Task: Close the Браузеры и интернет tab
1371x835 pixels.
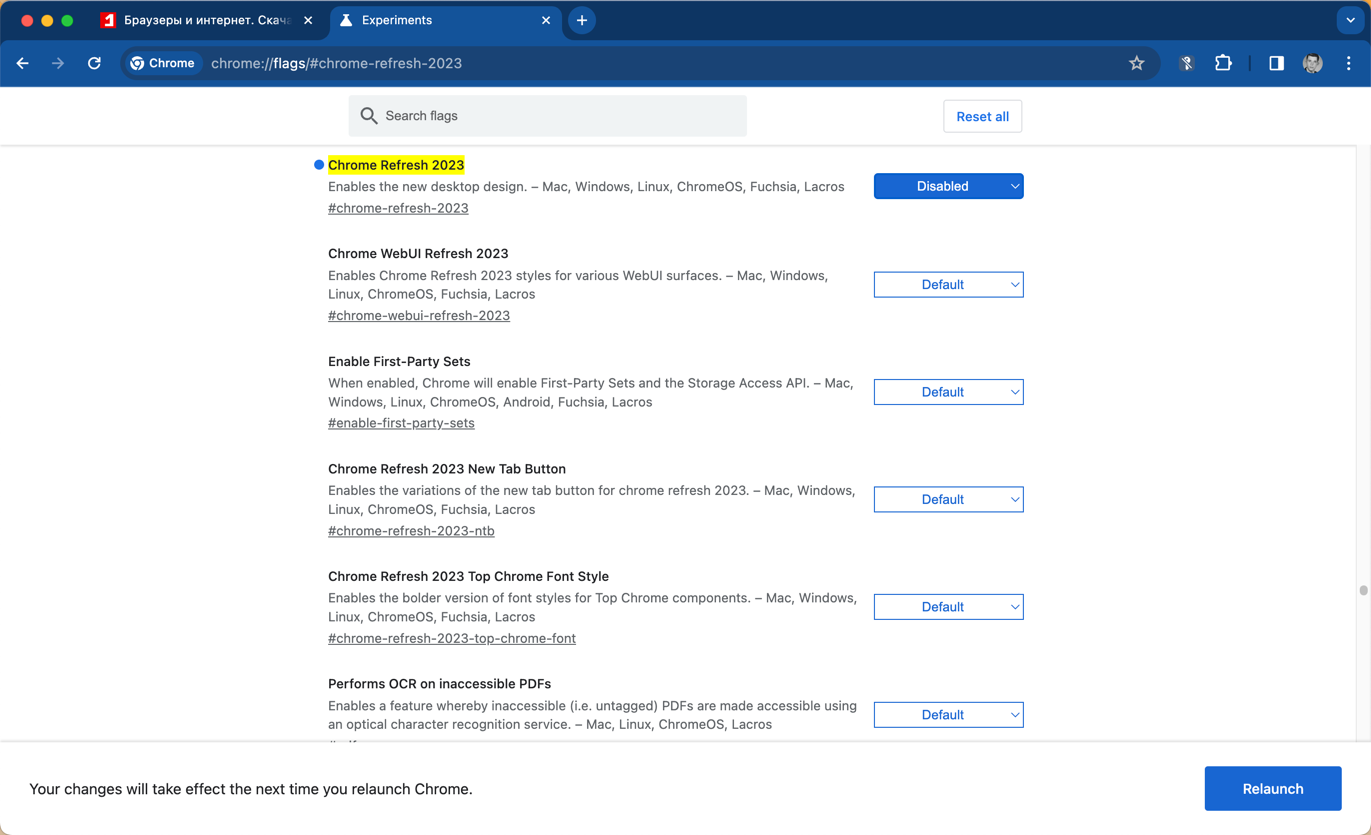Action: point(308,20)
